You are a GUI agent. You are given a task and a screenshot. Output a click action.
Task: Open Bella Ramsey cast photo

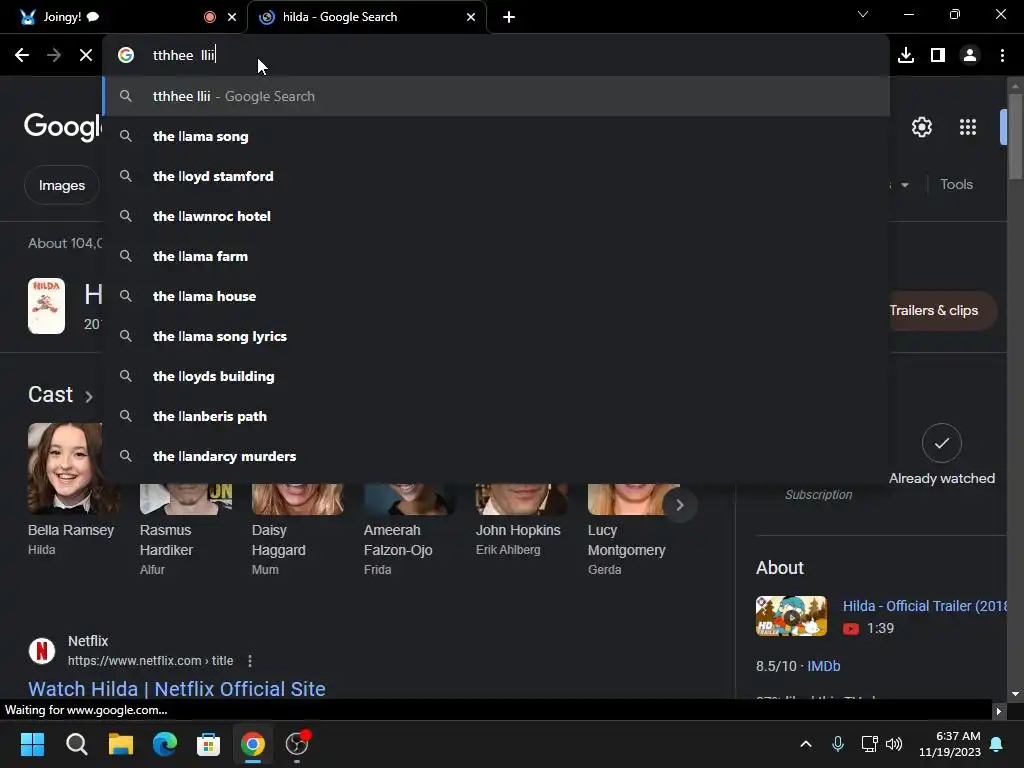click(x=65, y=468)
